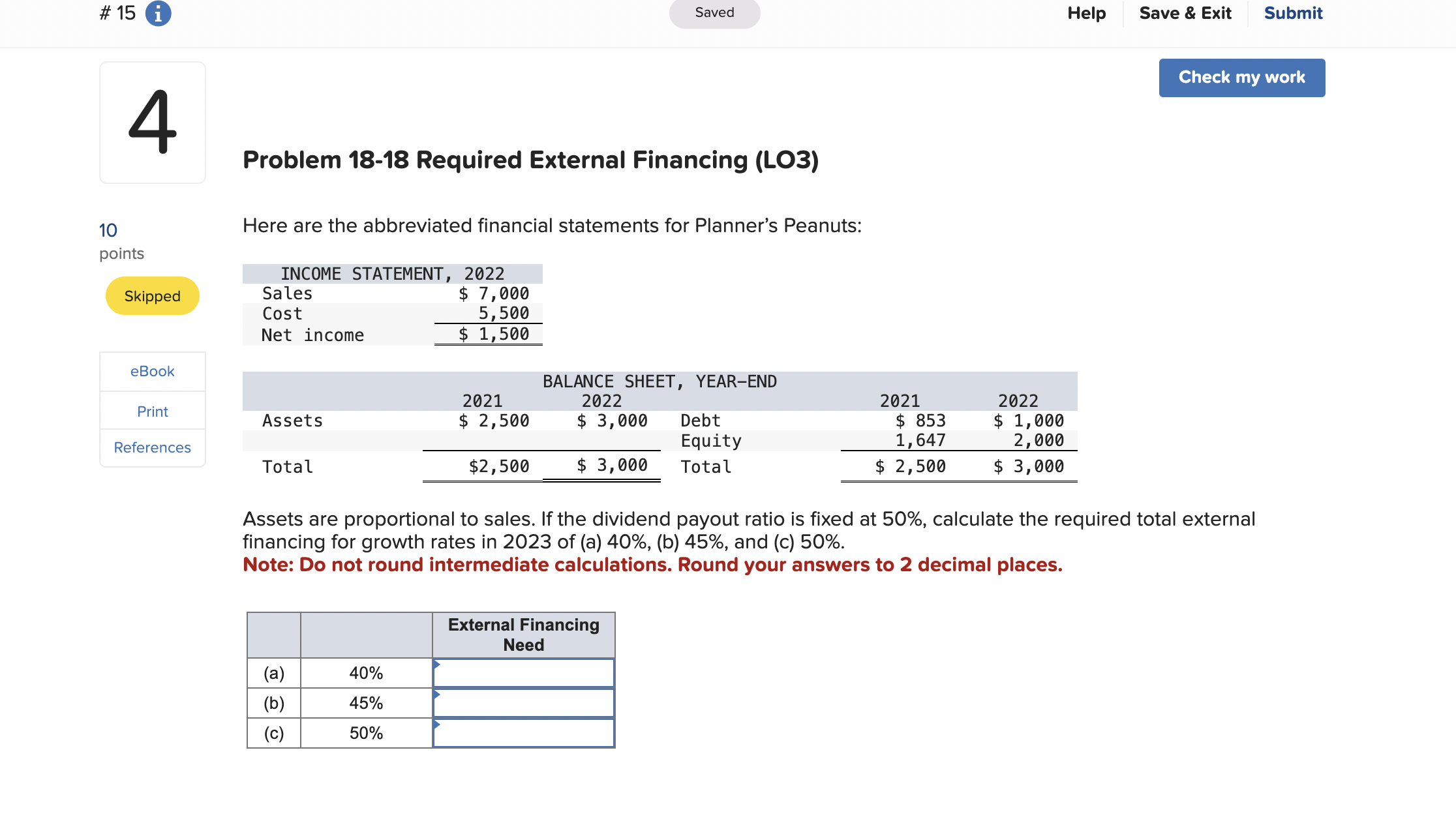Click the blue flag marker on row (a) input

click(x=436, y=664)
